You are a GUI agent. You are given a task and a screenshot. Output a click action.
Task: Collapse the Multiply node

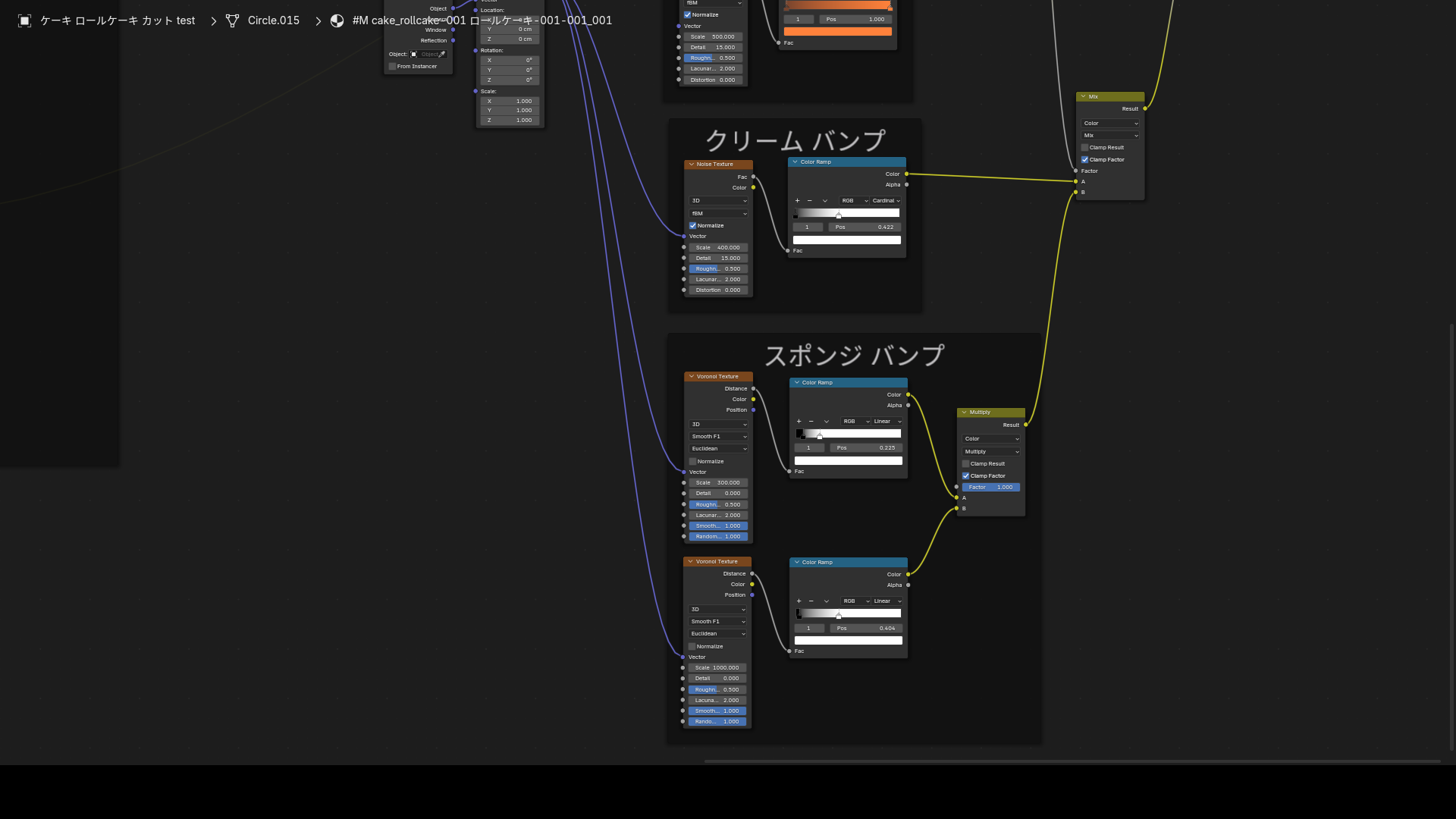pos(964,413)
